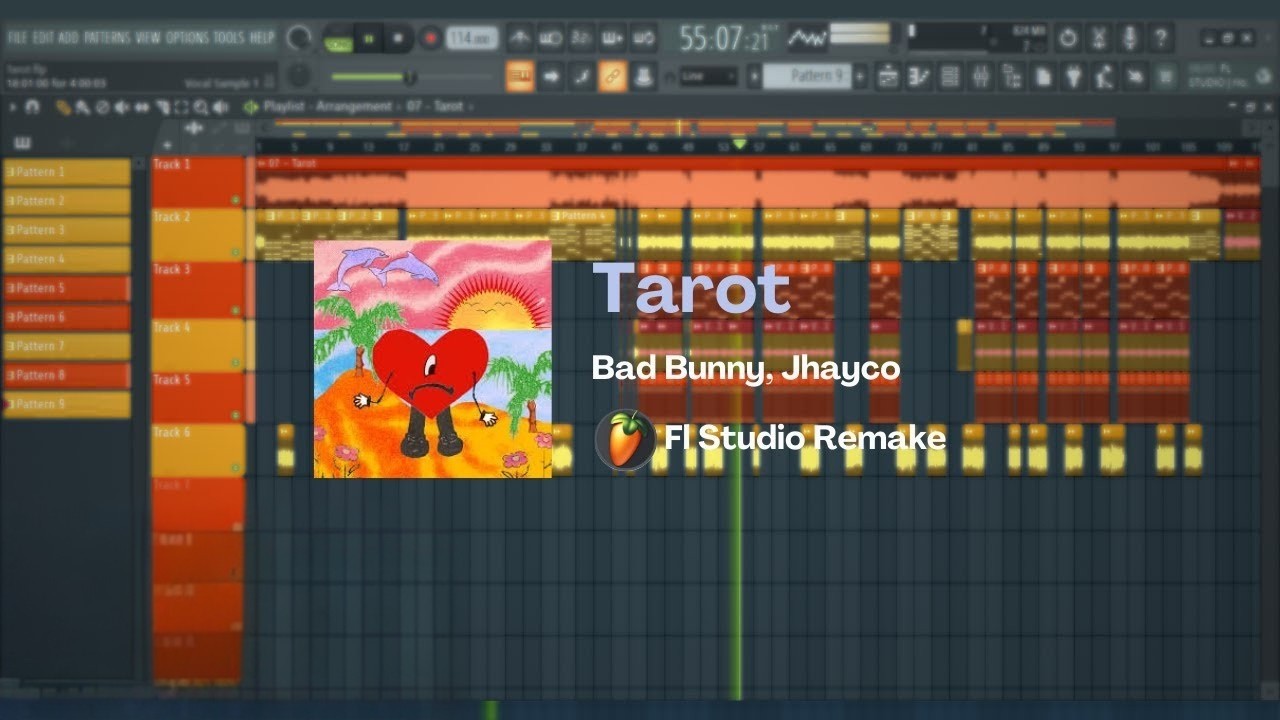Image resolution: width=1280 pixels, height=720 pixels.
Task: Toggle the loop recording icon
Action: point(643,39)
